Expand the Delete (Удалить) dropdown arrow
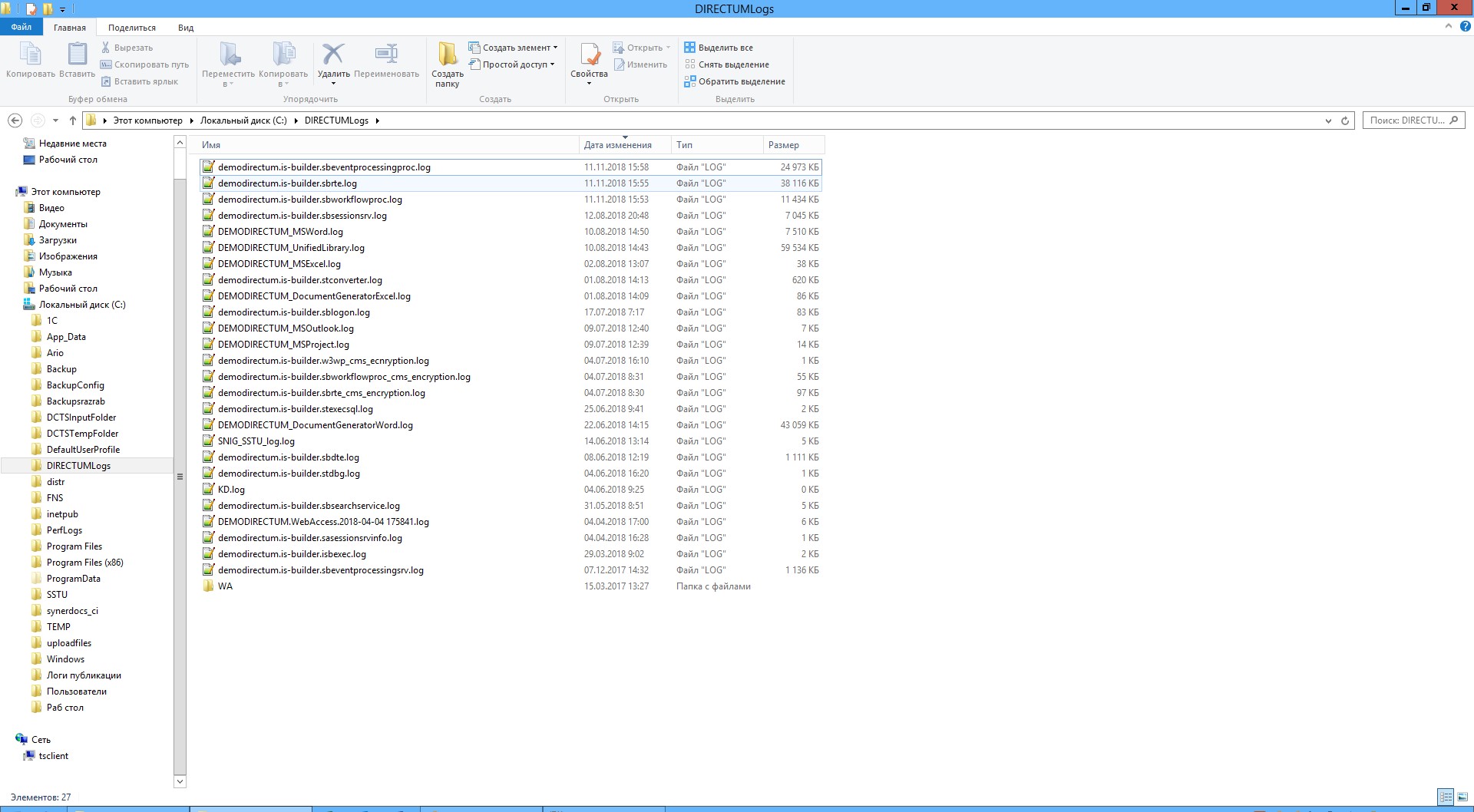Image resolution: width=1474 pixels, height=812 pixels. tap(333, 84)
